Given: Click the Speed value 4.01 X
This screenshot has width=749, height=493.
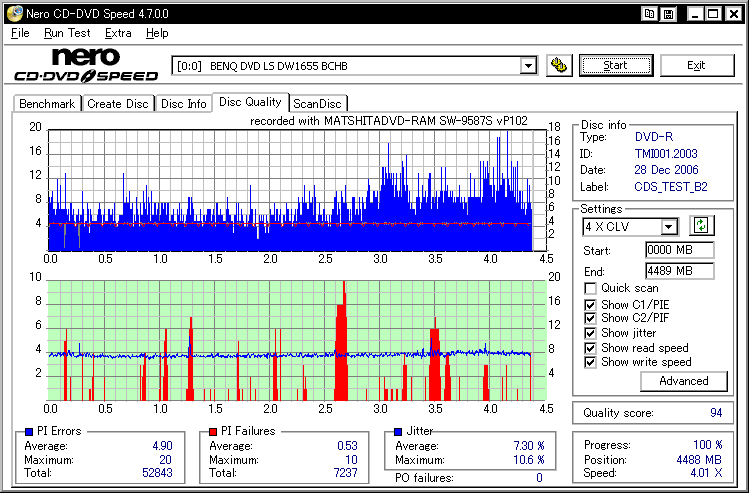Looking at the screenshot, I should [706, 473].
